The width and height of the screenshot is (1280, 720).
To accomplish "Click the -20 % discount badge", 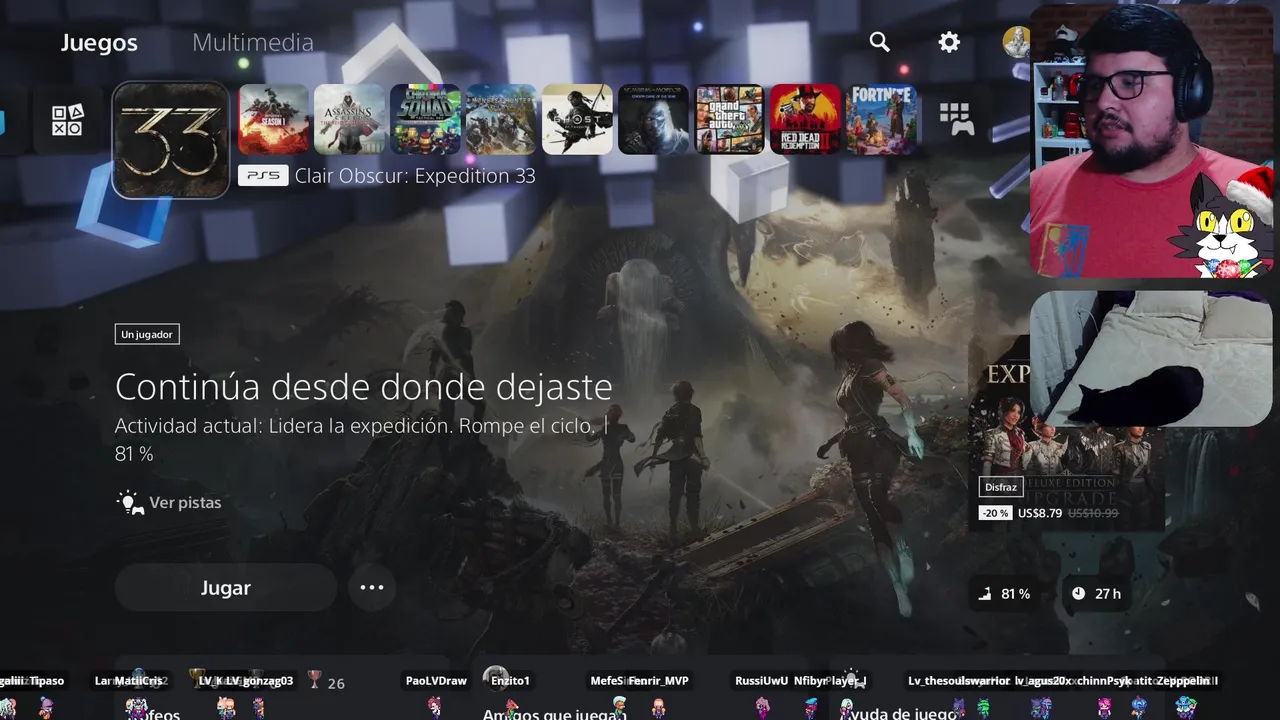I will tap(995, 513).
